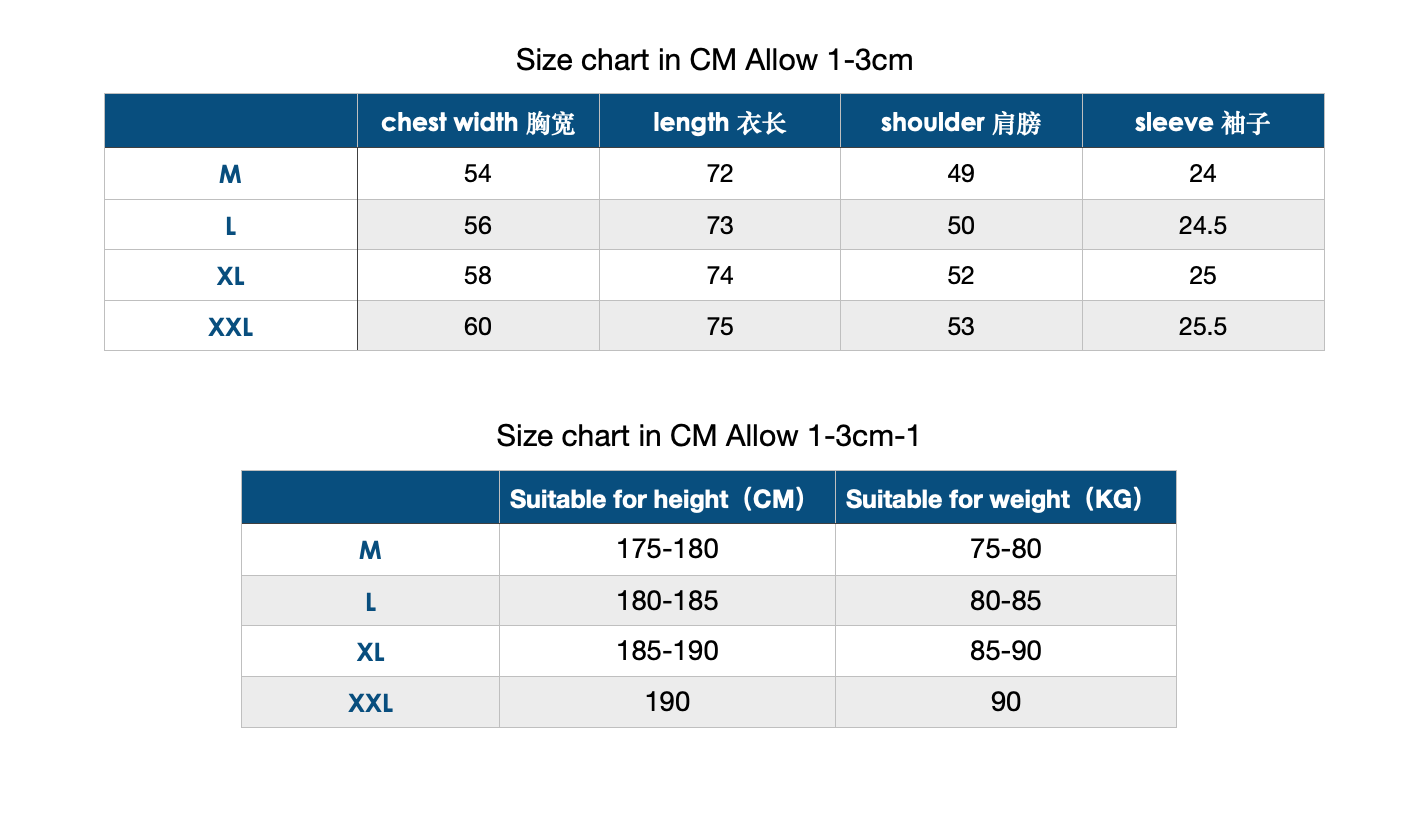Select the XXL row label in first table
1422x840 pixels.
(231, 326)
